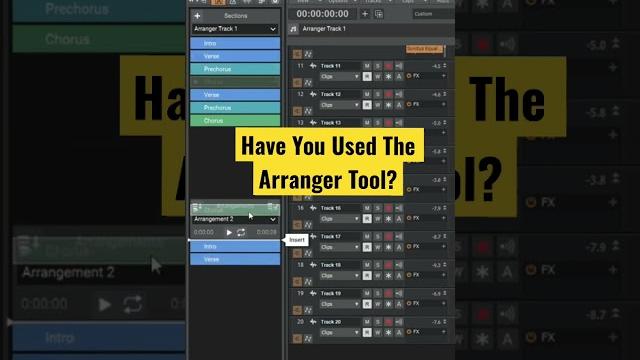Viewport: 640px width, 360px height.
Task: Toggle automation write on Track 11
Action: click(378, 77)
